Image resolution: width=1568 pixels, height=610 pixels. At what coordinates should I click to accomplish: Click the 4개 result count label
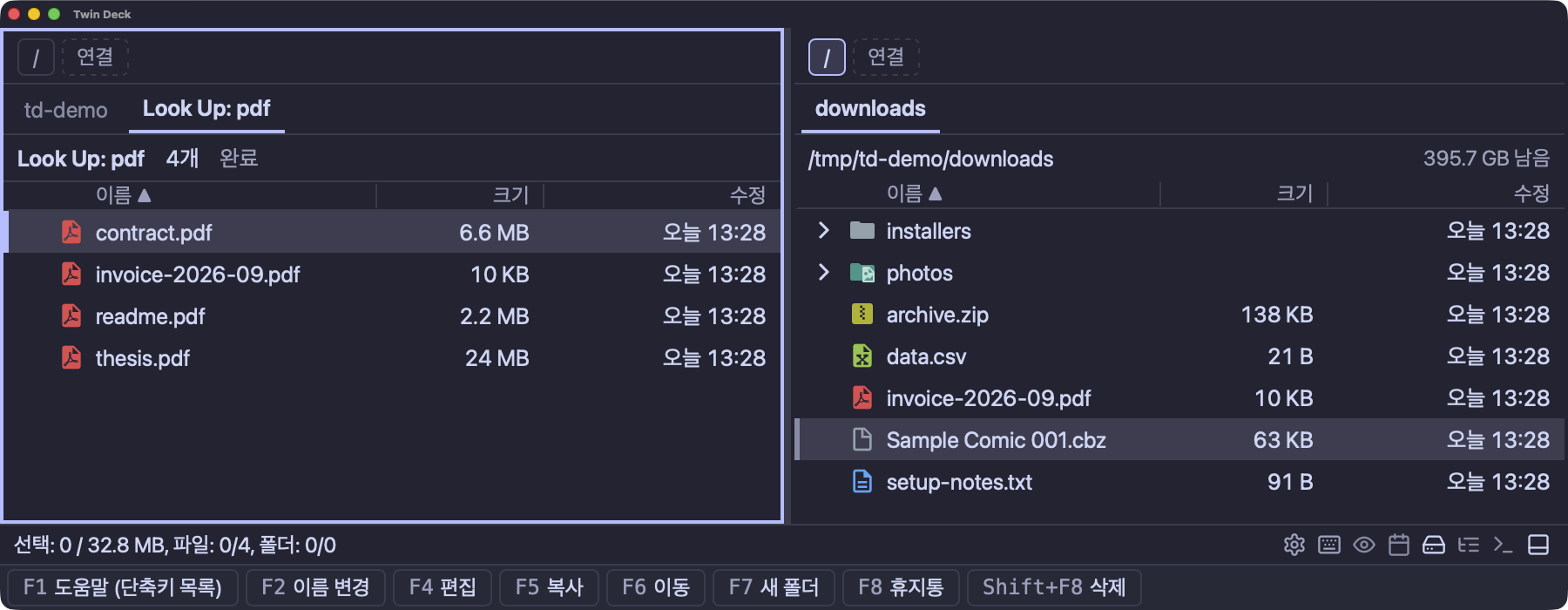point(183,158)
